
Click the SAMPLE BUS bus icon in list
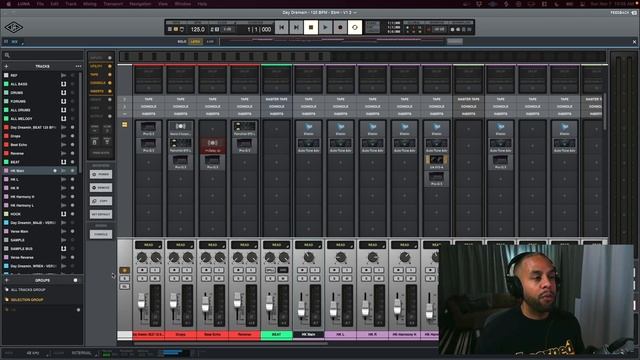tap(64, 249)
